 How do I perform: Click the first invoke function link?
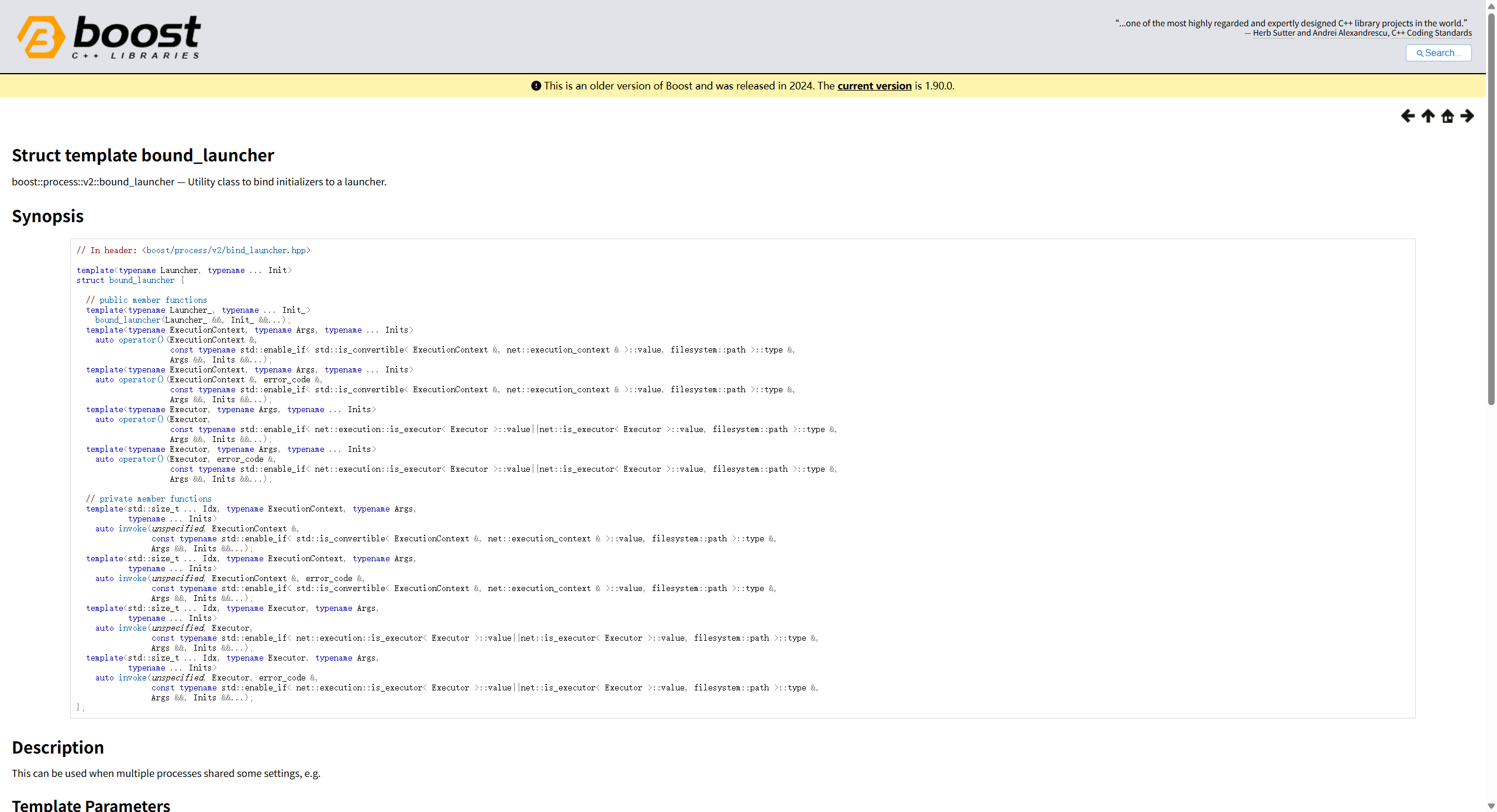132,528
